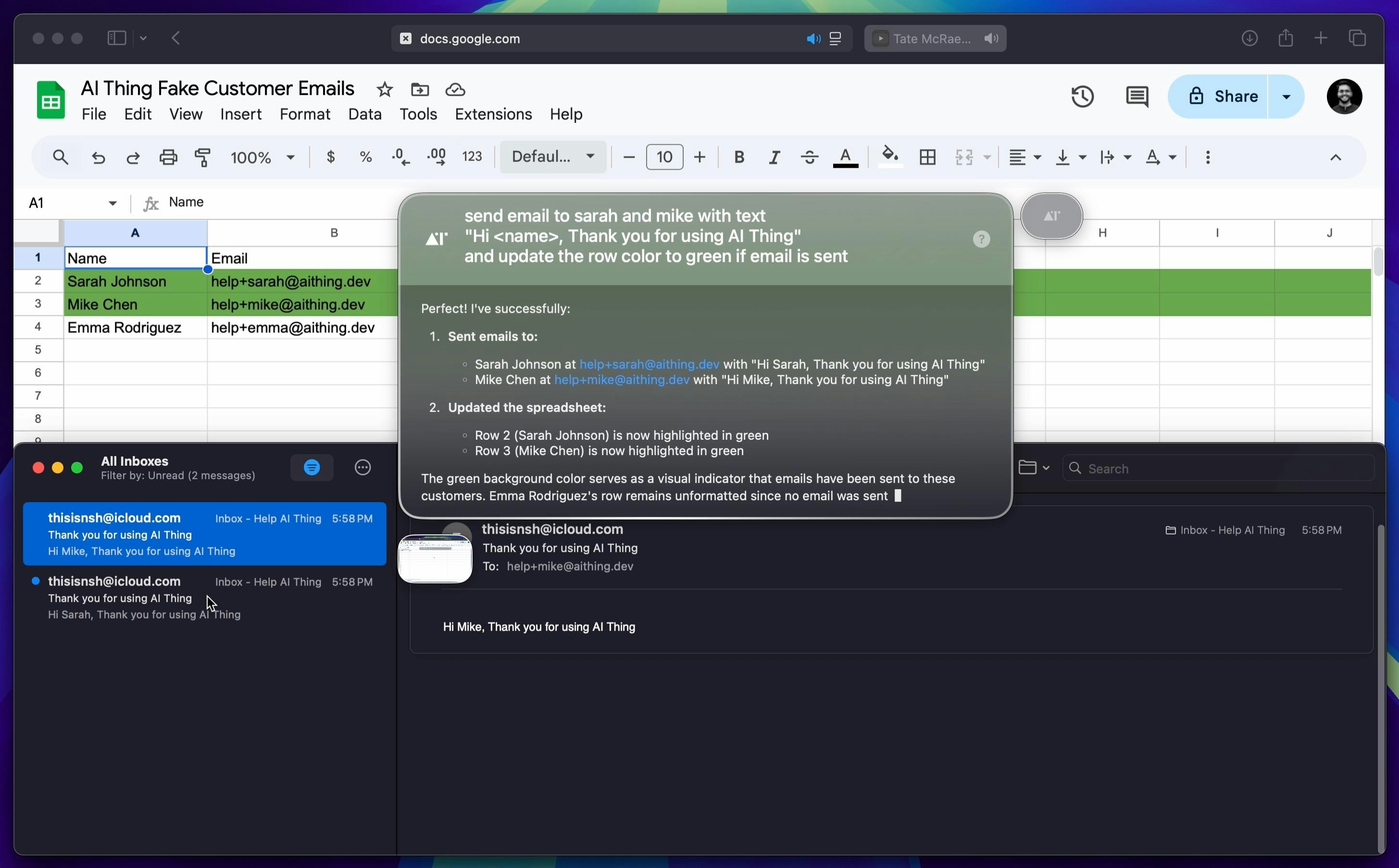Viewport: 1399px width, 868px height.
Task: Click the undo arrow icon
Action: coord(99,157)
